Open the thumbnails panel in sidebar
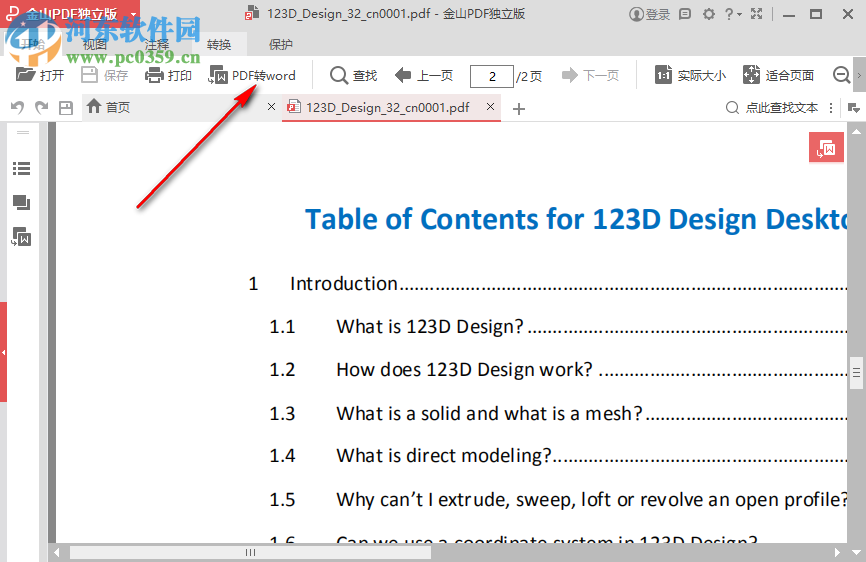 (x=21, y=203)
